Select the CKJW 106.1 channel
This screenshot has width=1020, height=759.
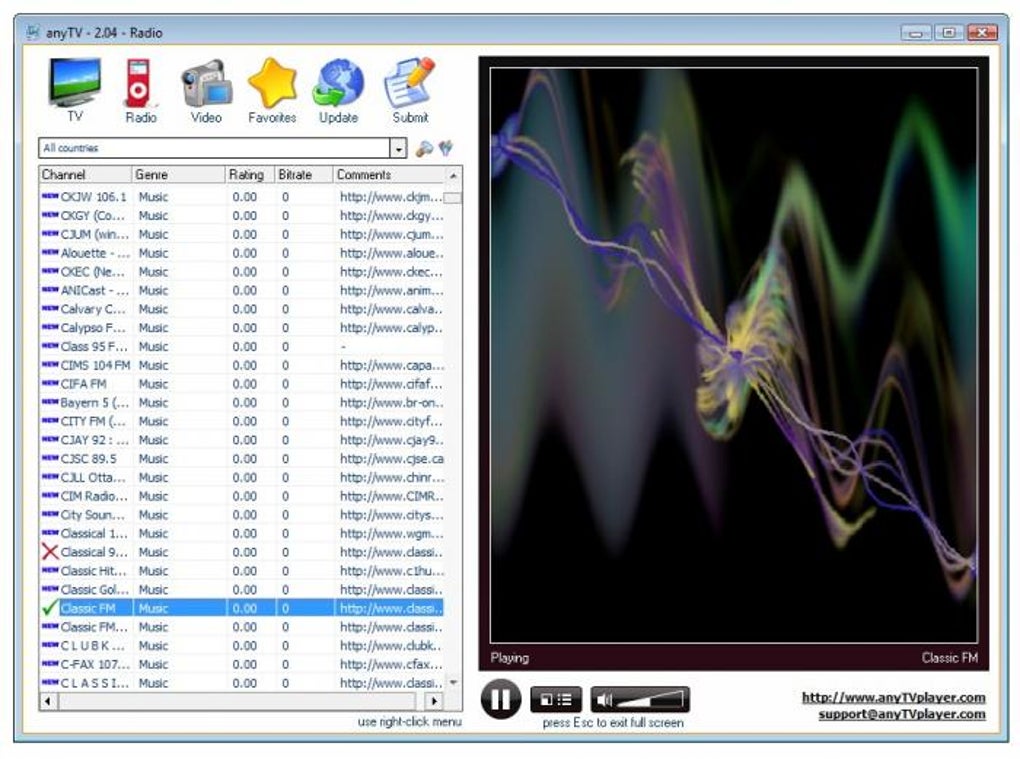point(242,196)
